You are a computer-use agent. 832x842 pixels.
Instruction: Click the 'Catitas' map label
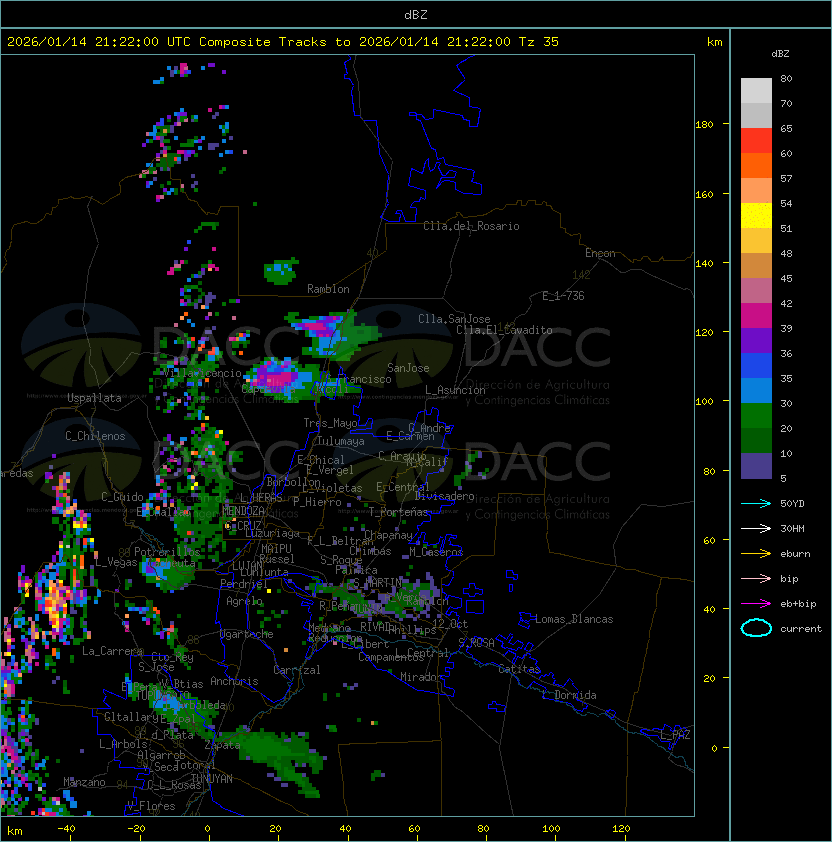519,669
